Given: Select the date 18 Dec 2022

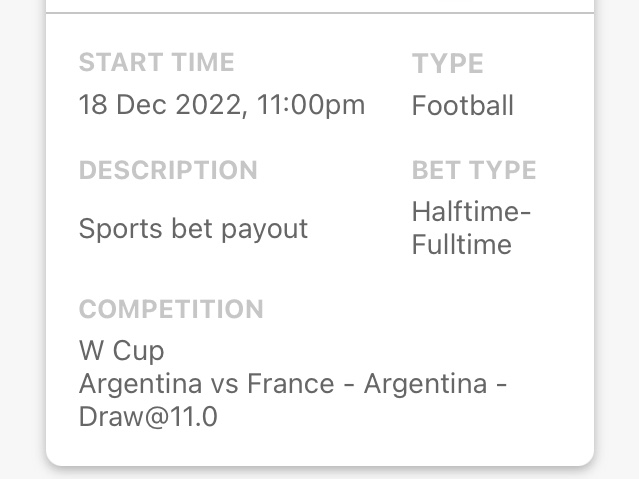Looking at the screenshot, I should 162,105.
